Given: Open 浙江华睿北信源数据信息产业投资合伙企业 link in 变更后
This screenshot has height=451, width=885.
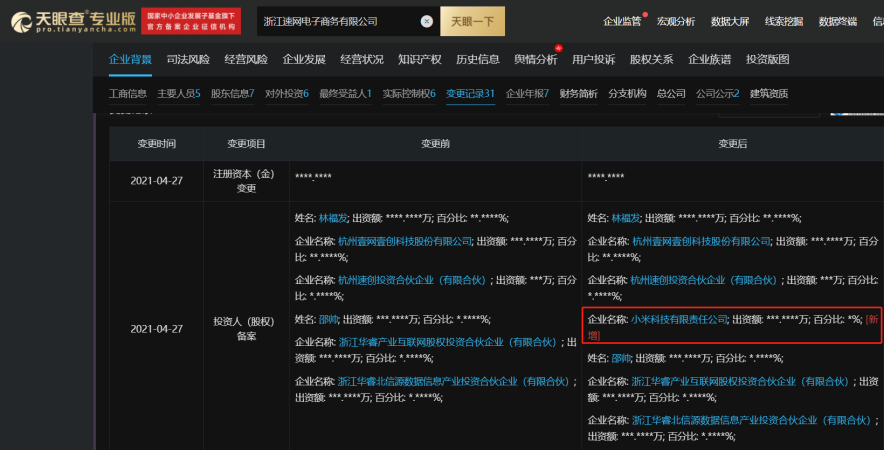Looking at the screenshot, I should [x=752, y=421].
